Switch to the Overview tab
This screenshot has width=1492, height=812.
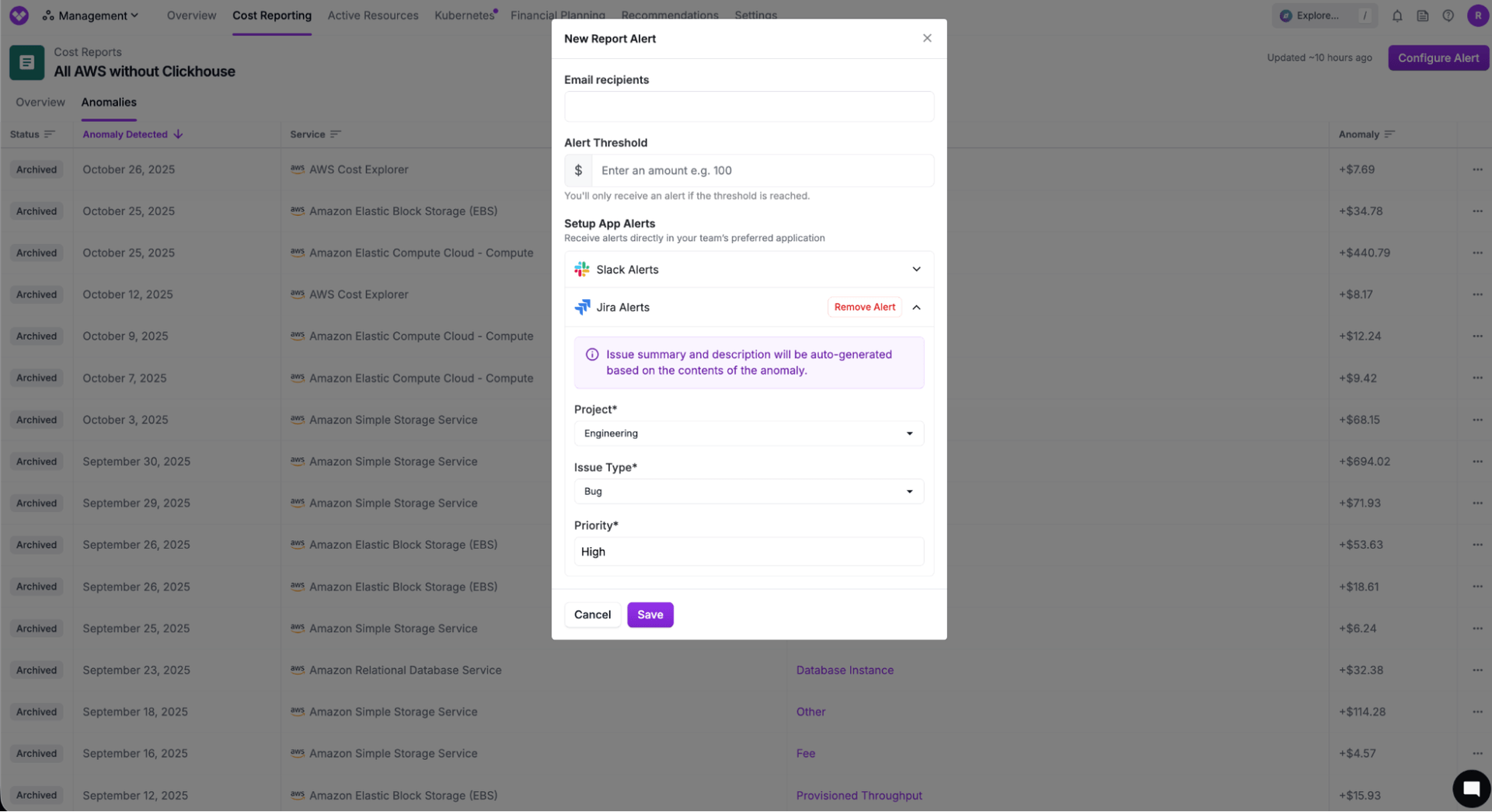(40, 102)
